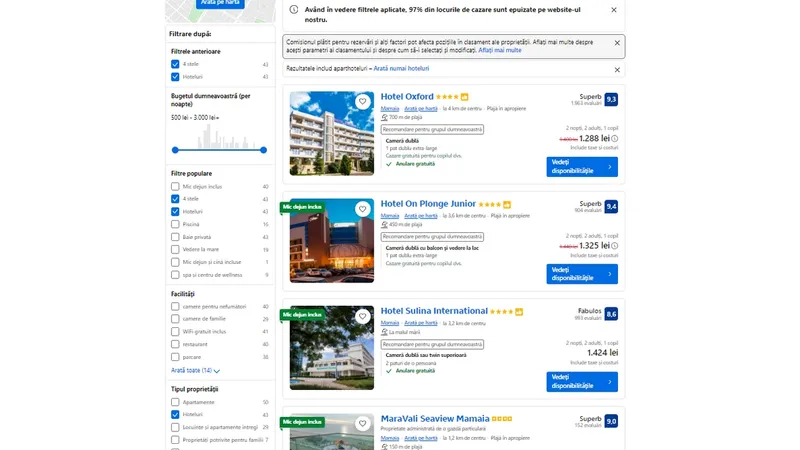Image resolution: width=800 pixels, height=450 pixels.
Task: Close the comision plătit ranking notice
Action: (x=617, y=43)
